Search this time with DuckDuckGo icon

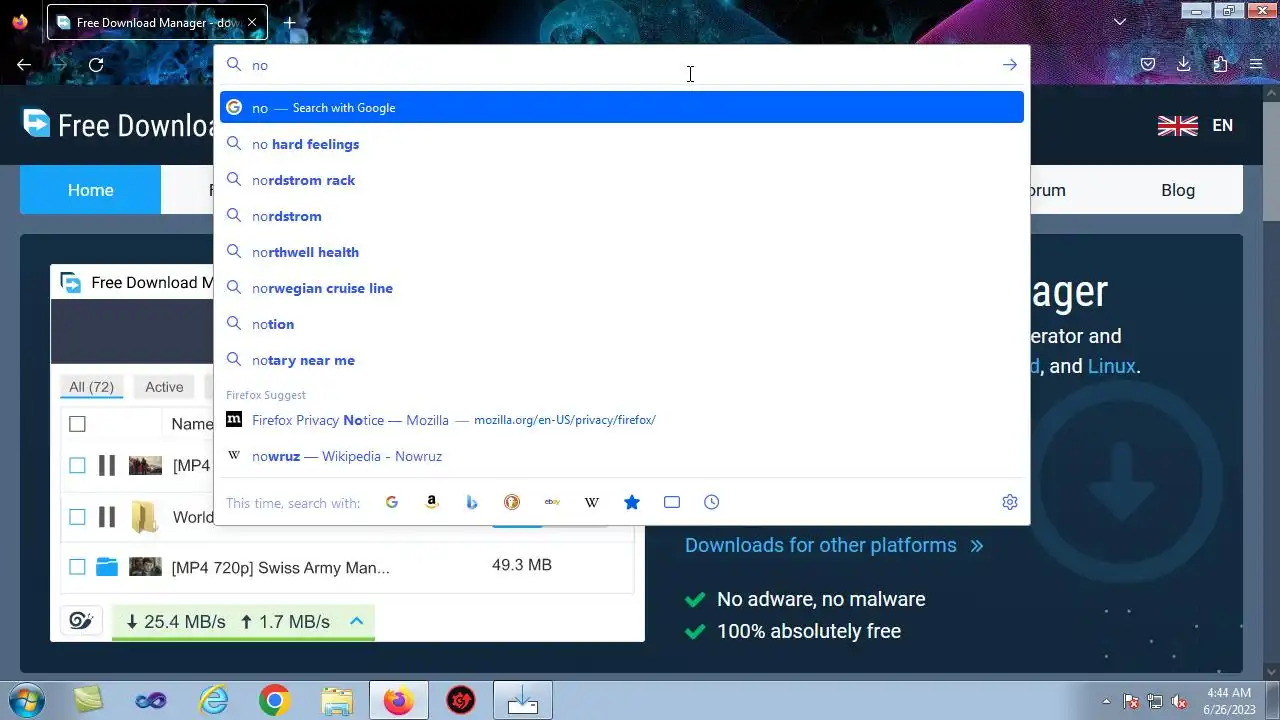(512, 502)
